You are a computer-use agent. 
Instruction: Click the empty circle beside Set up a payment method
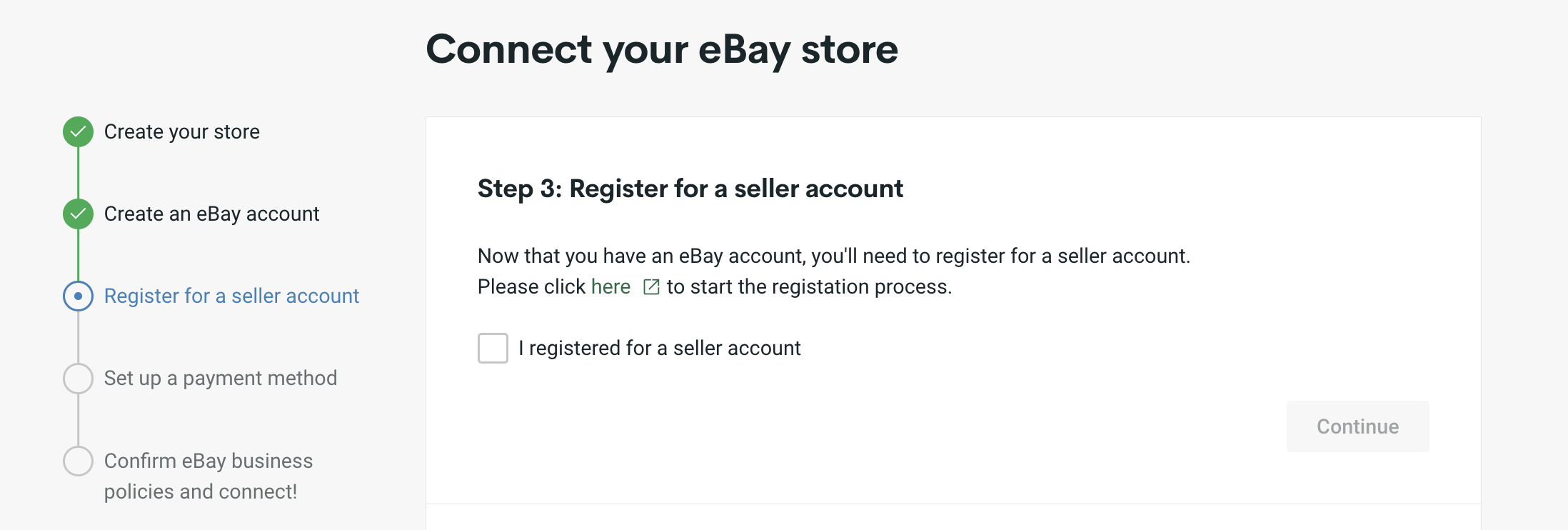79,378
